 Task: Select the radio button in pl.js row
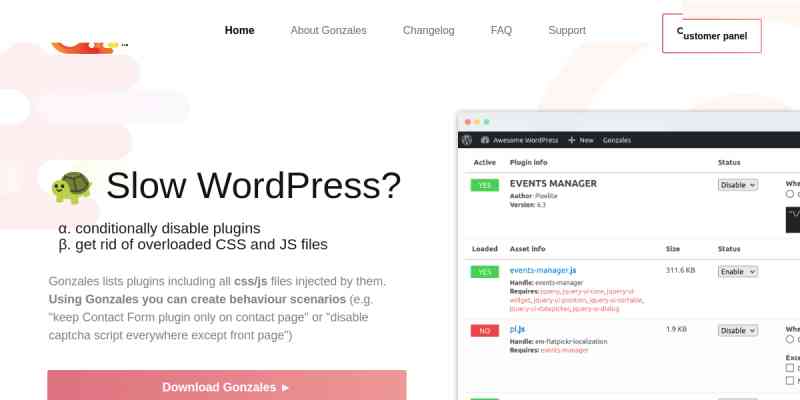click(x=790, y=339)
